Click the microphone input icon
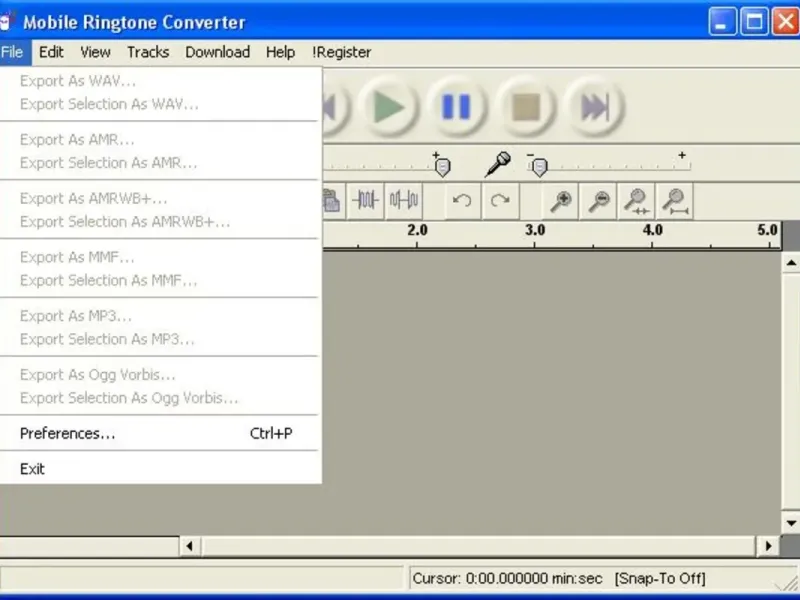 [x=498, y=164]
